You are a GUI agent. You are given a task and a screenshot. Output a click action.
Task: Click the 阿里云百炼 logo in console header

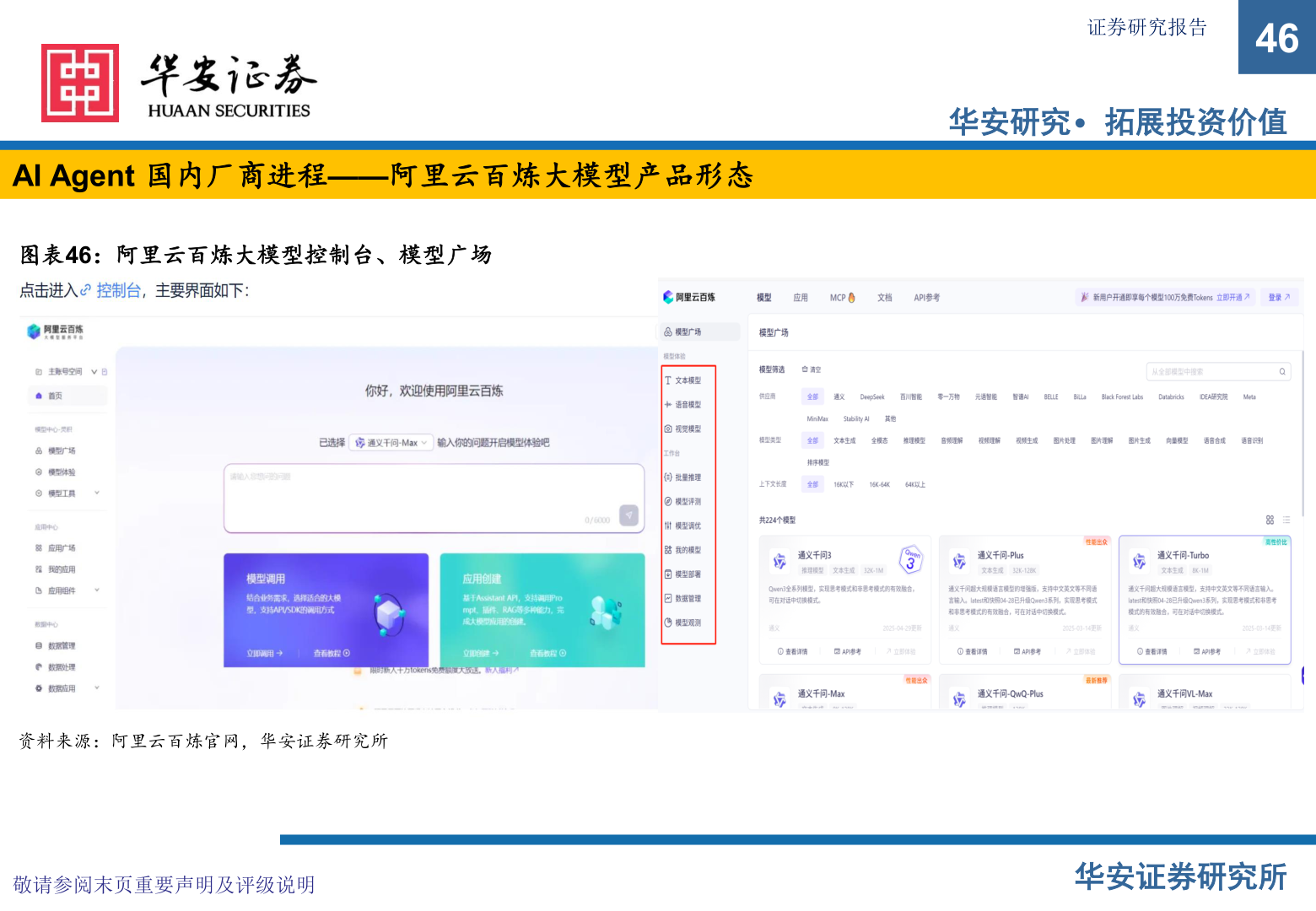[55, 332]
